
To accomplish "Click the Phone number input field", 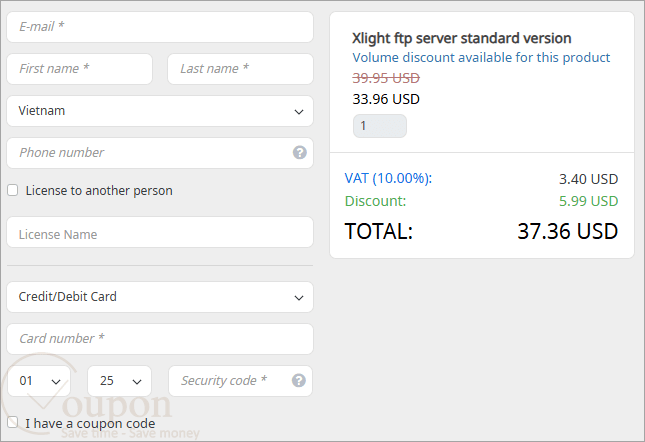I will [x=160, y=153].
